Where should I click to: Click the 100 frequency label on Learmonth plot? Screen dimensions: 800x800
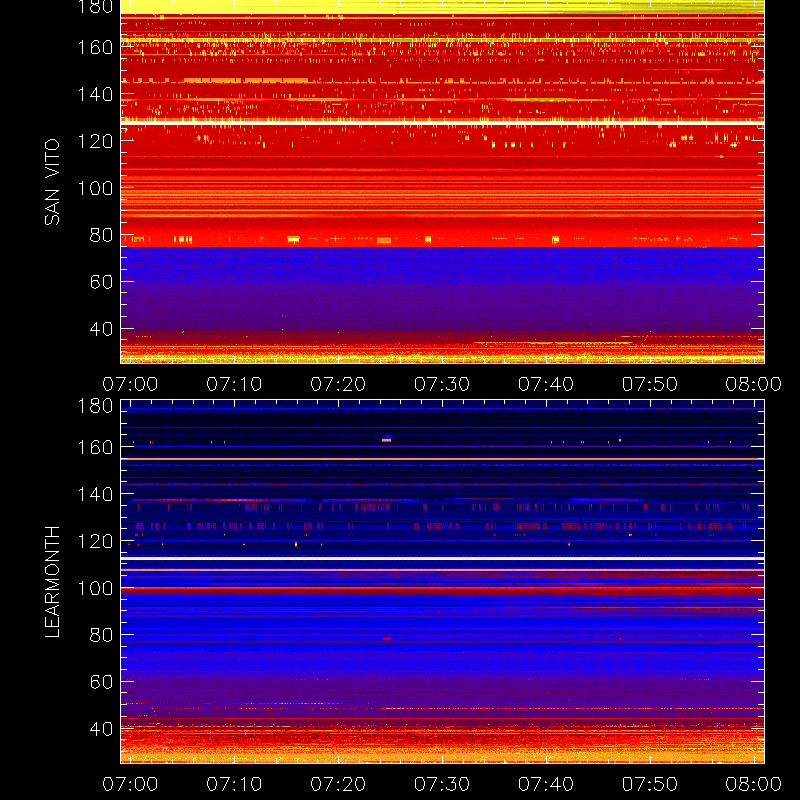tap(95, 588)
